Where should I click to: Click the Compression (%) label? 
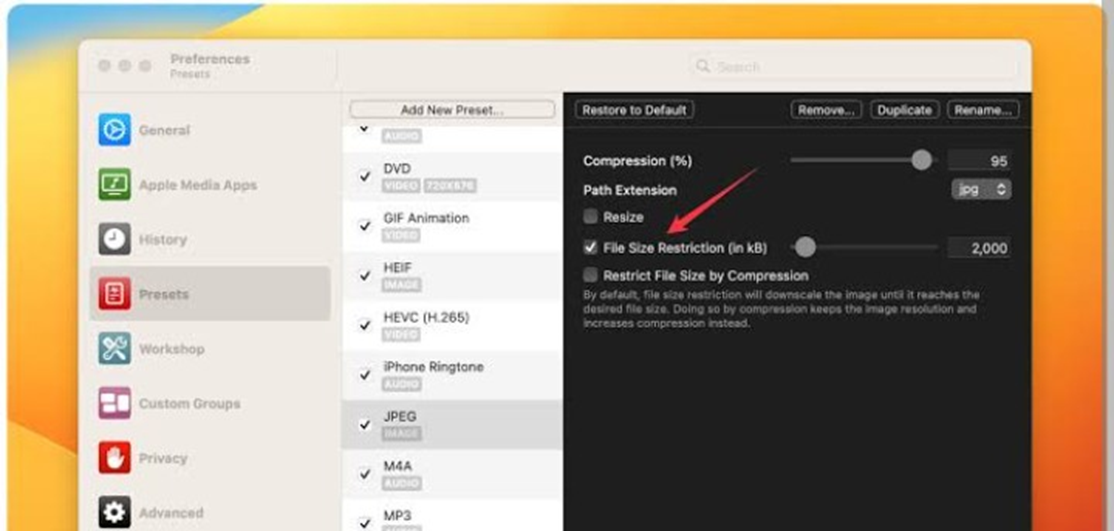pyautogui.click(x=637, y=161)
